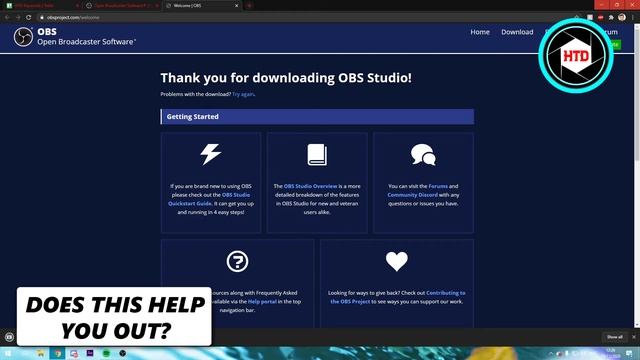
Task: Go to Home in the OBS navigation
Action: (480, 32)
